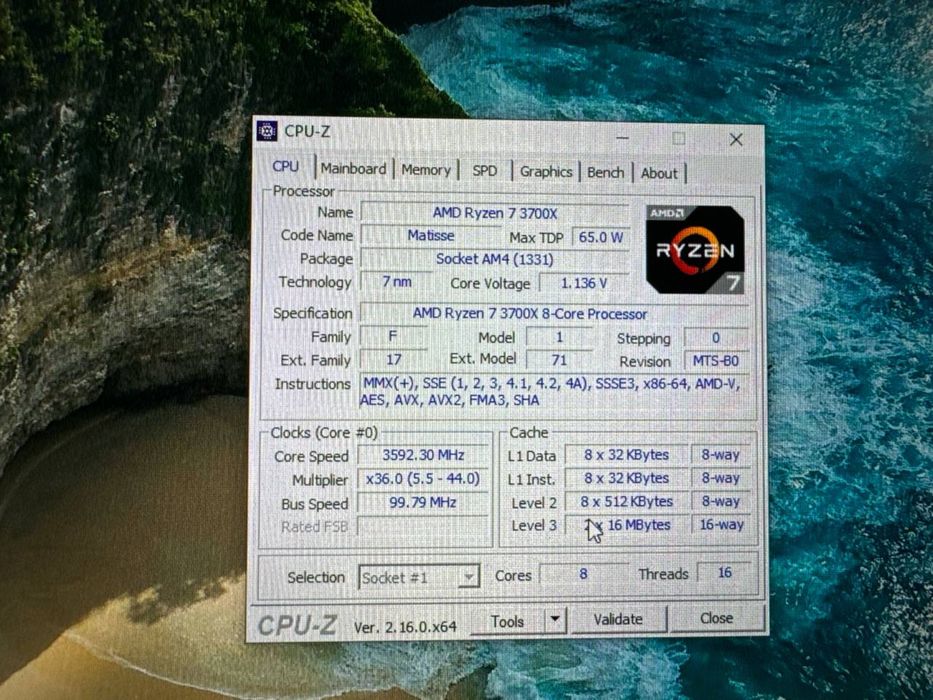Switch to the CPU tab
This screenshot has height=700, width=933.
point(286,167)
